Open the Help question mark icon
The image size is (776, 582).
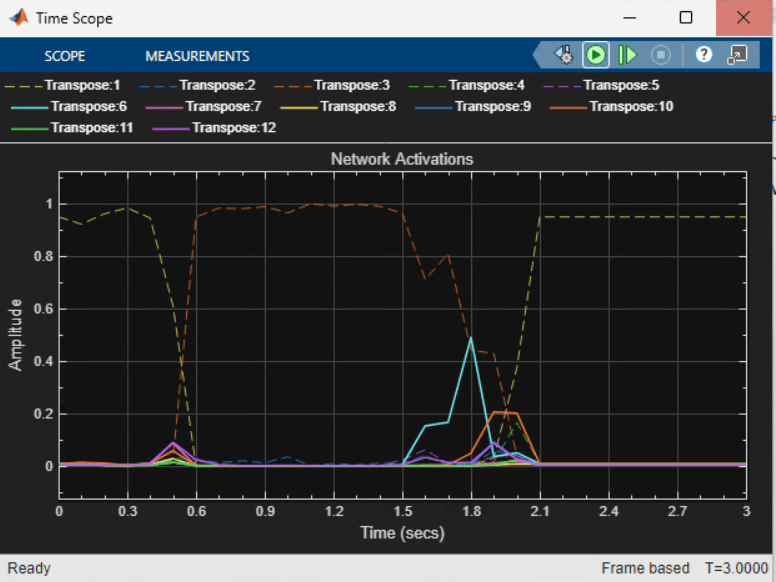point(704,55)
